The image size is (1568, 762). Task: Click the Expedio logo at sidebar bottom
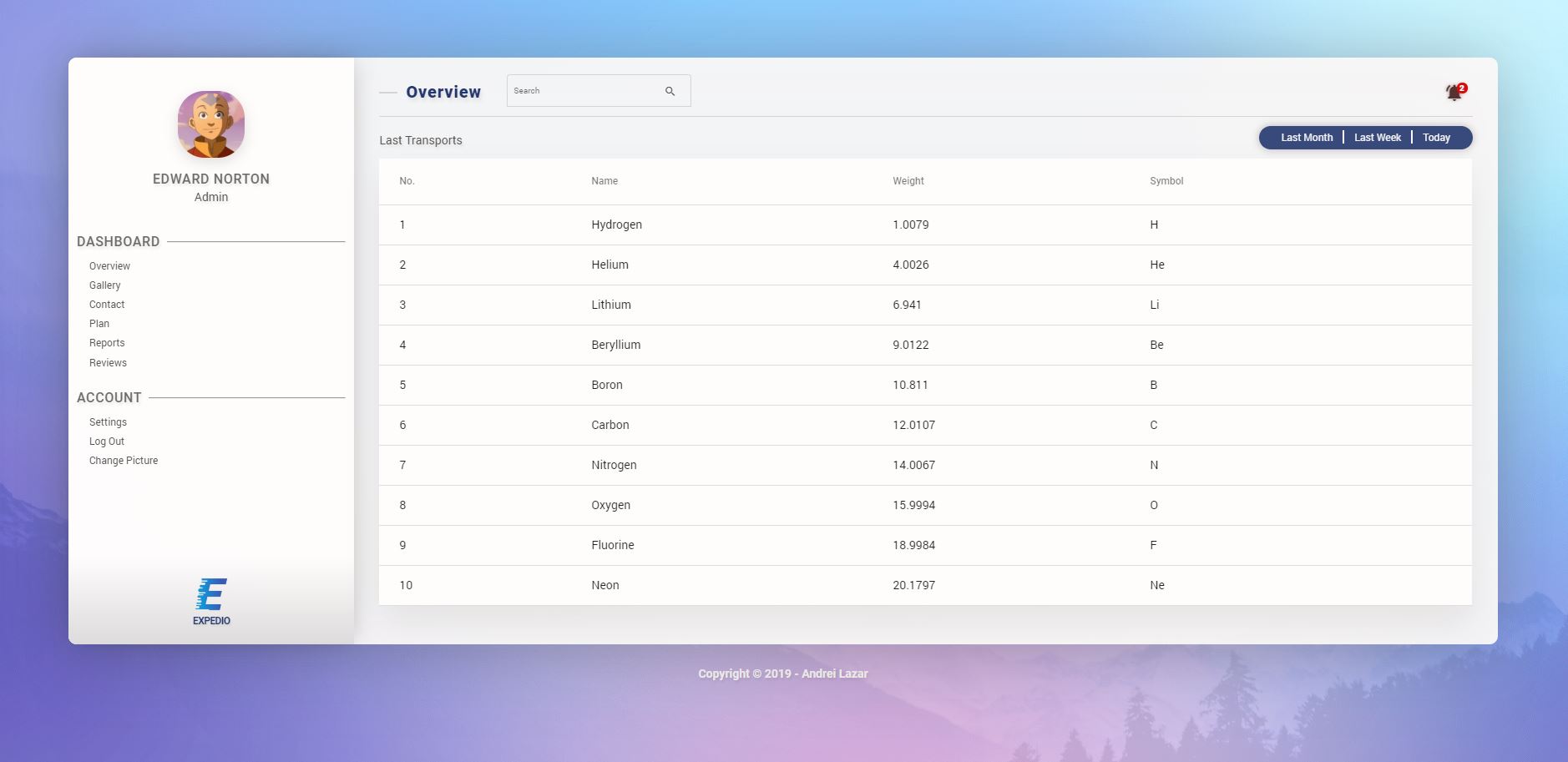pyautogui.click(x=211, y=596)
